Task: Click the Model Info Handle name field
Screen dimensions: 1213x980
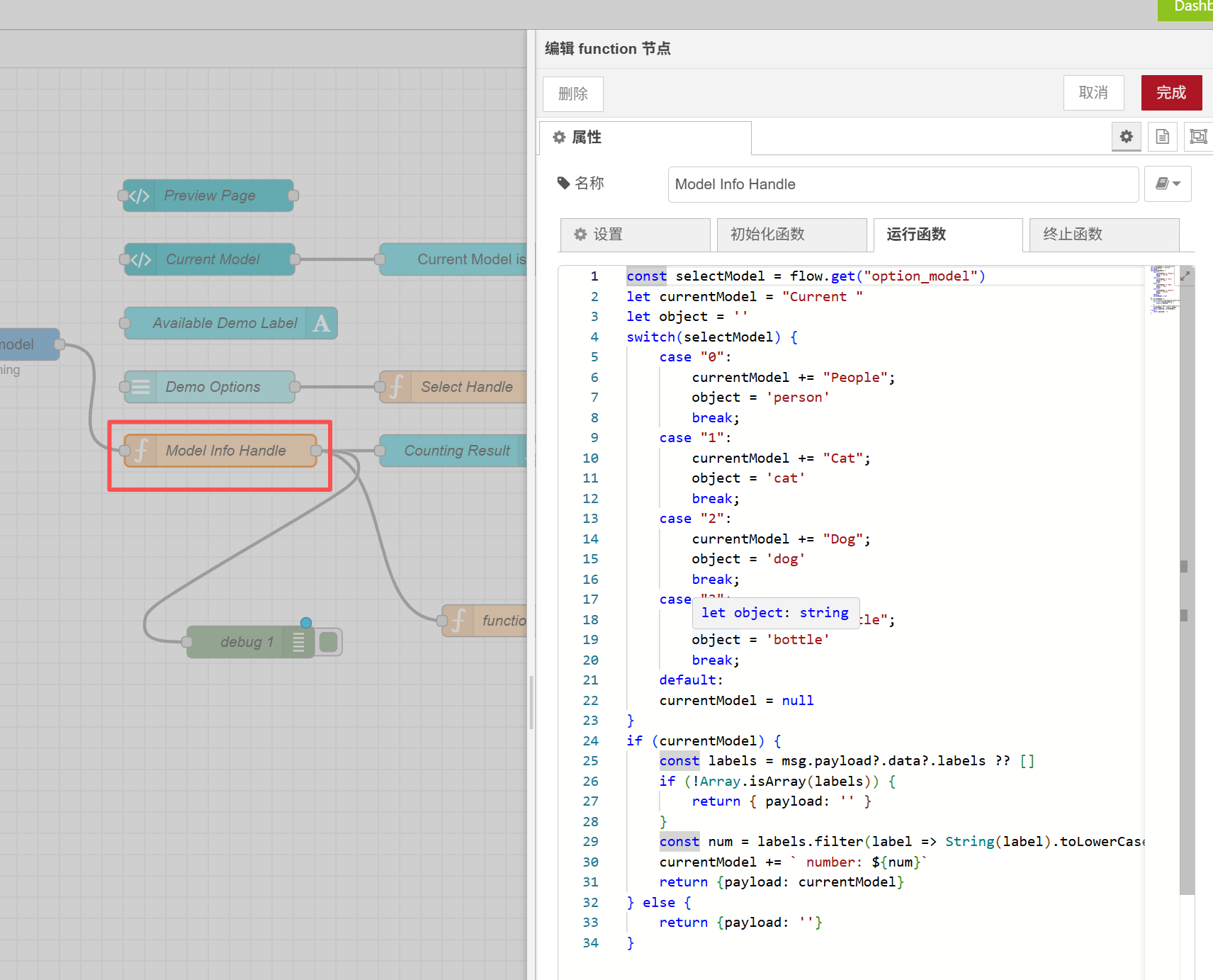Action: tap(903, 184)
